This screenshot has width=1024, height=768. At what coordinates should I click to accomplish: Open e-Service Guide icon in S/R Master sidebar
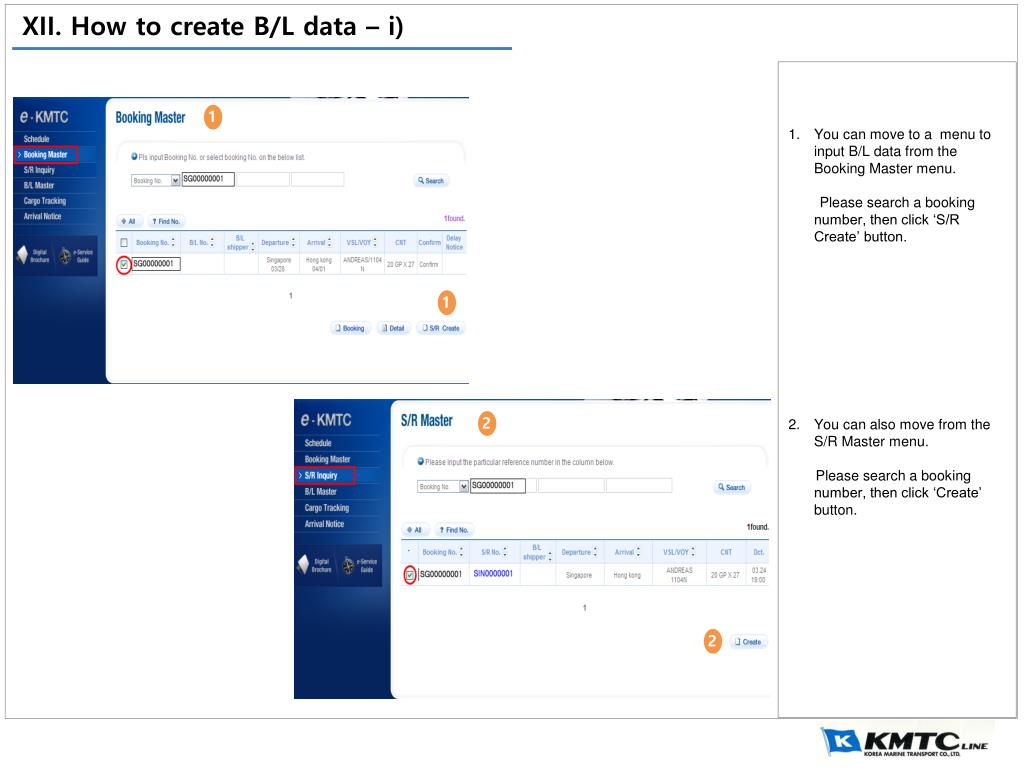click(359, 565)
